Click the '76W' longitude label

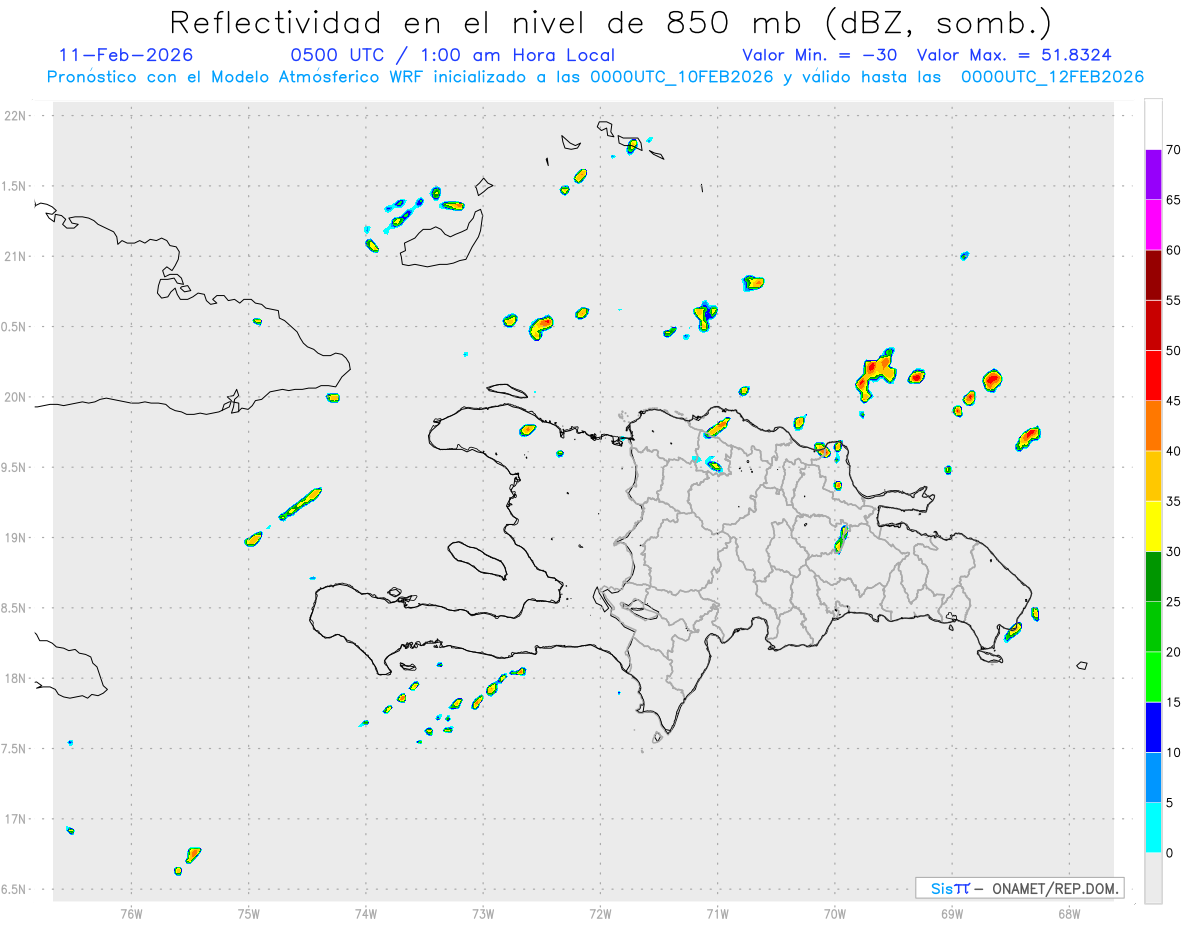pyautogui.click(x=131, y=914)
